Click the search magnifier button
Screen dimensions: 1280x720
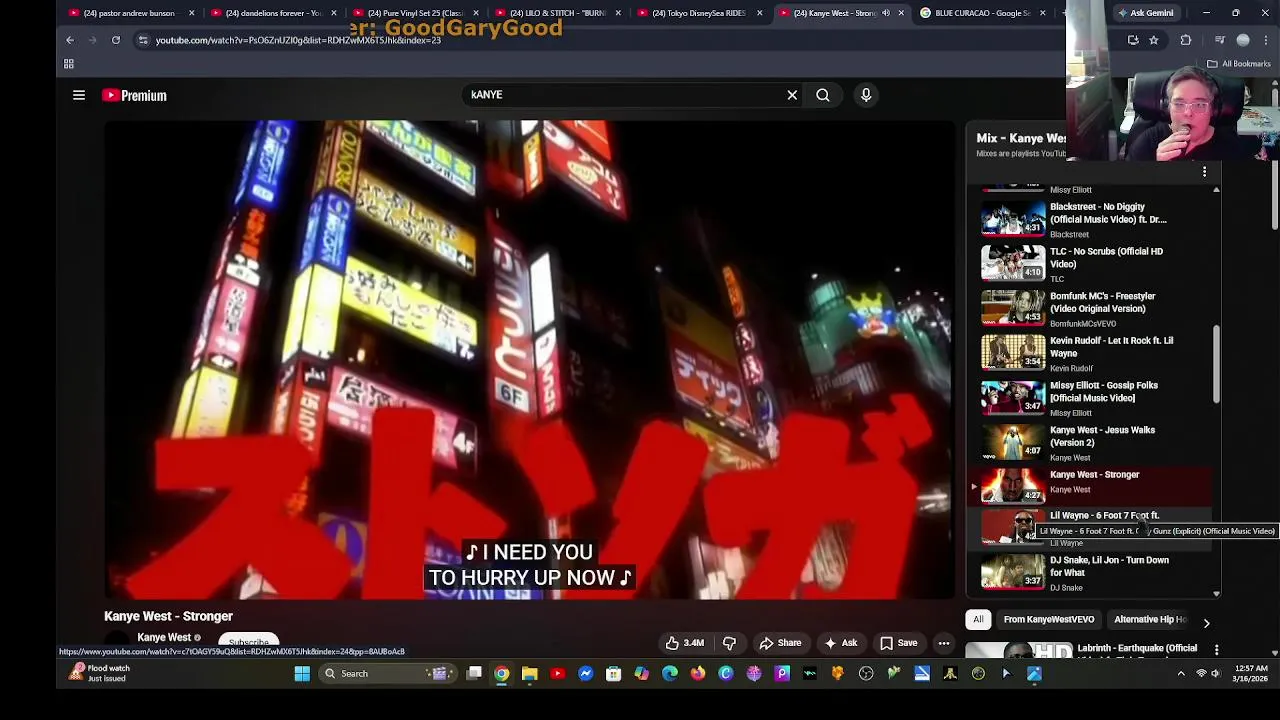point(823,95)
